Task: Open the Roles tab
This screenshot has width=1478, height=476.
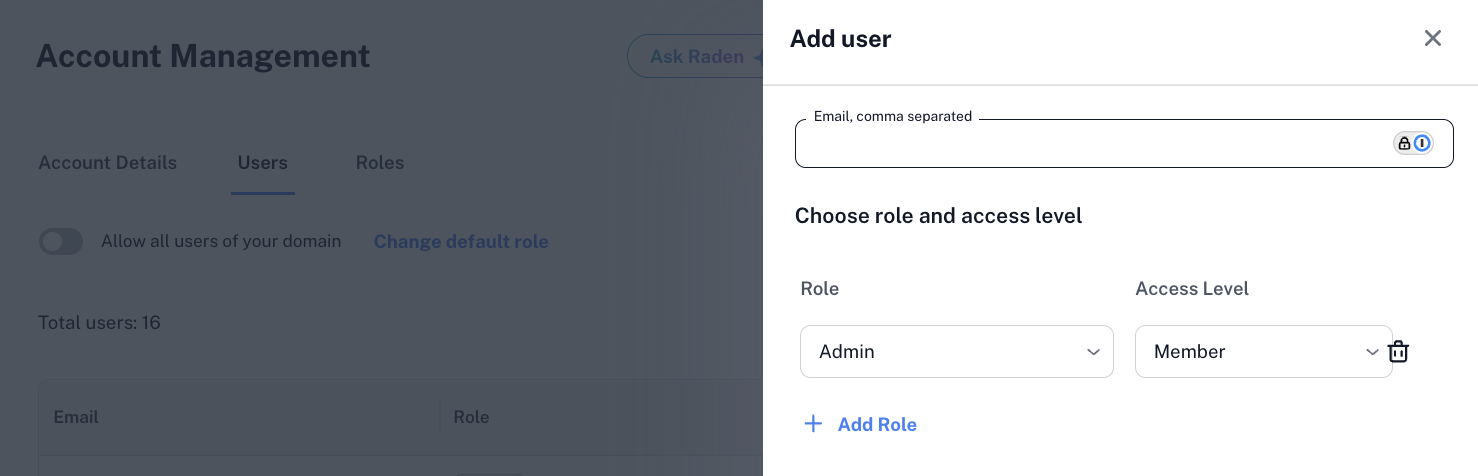Action: coord(380,163)
